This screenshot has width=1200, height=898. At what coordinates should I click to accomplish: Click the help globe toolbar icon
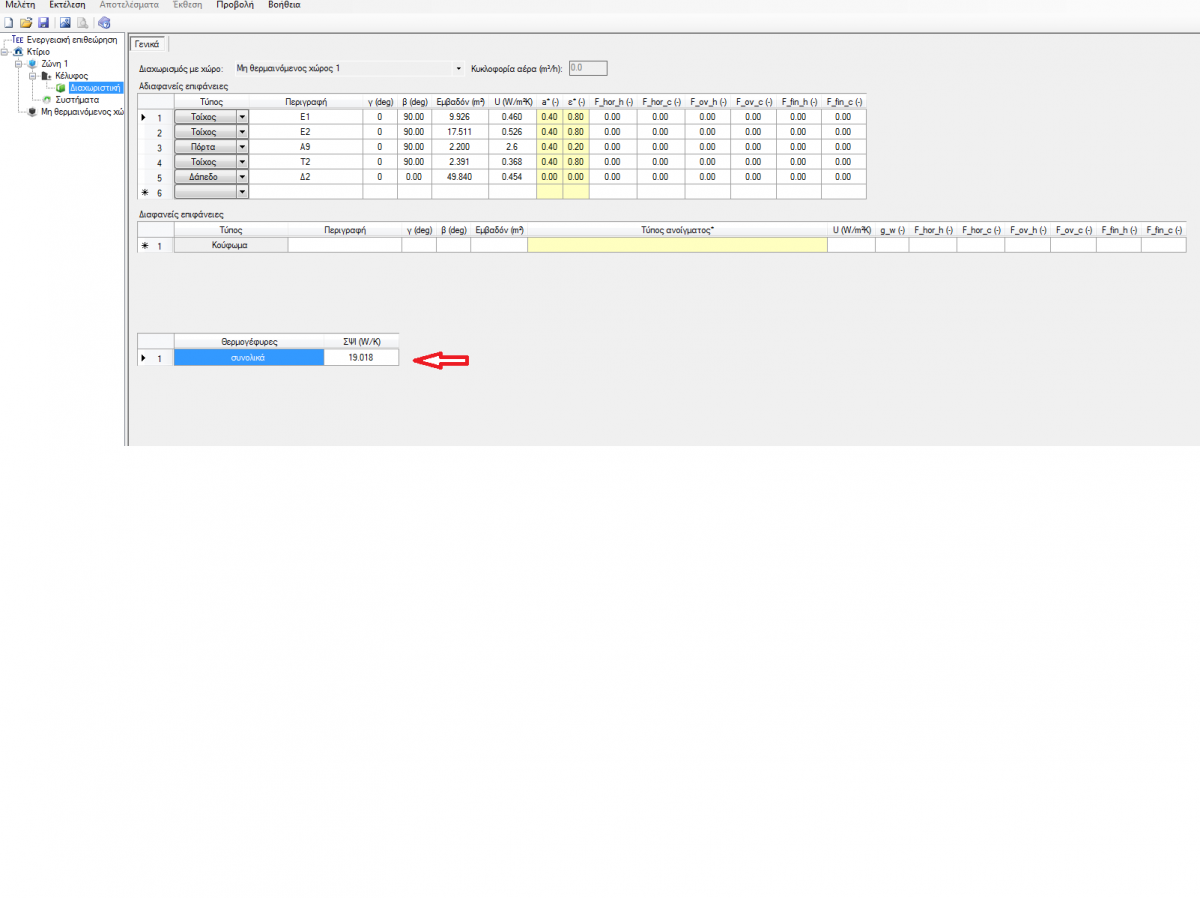[104, 22]
